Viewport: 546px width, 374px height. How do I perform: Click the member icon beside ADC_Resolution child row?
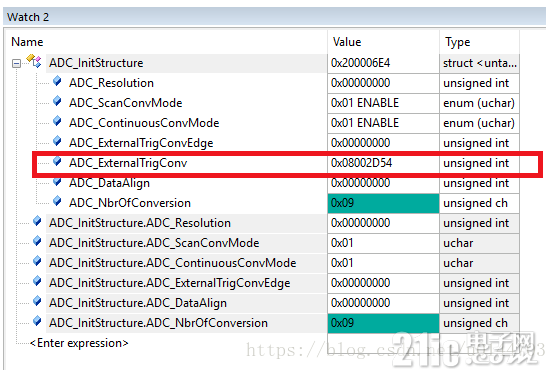(x=57, y=82)
